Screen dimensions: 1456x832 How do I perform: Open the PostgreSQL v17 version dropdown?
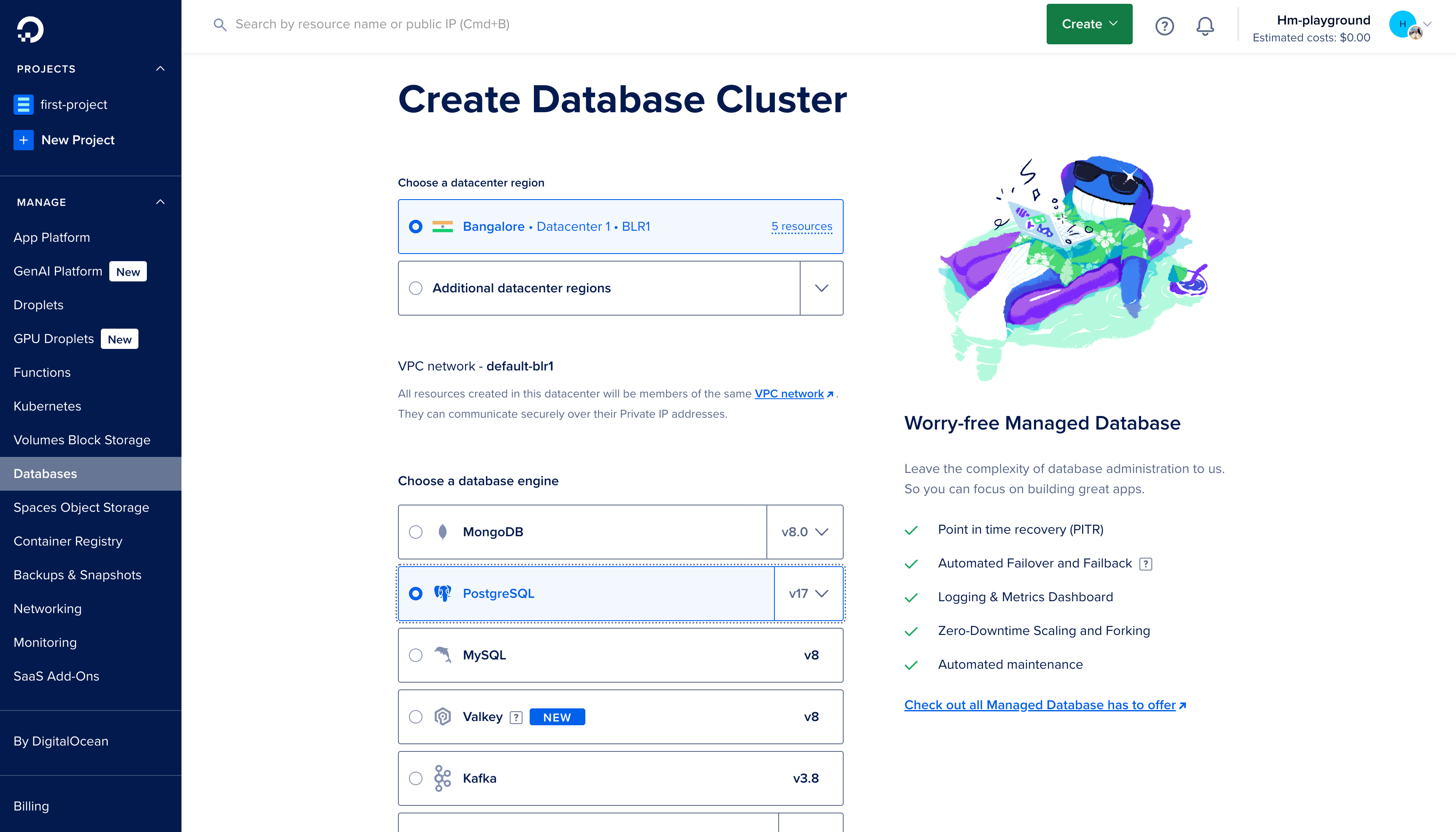(x=809, y=594)
